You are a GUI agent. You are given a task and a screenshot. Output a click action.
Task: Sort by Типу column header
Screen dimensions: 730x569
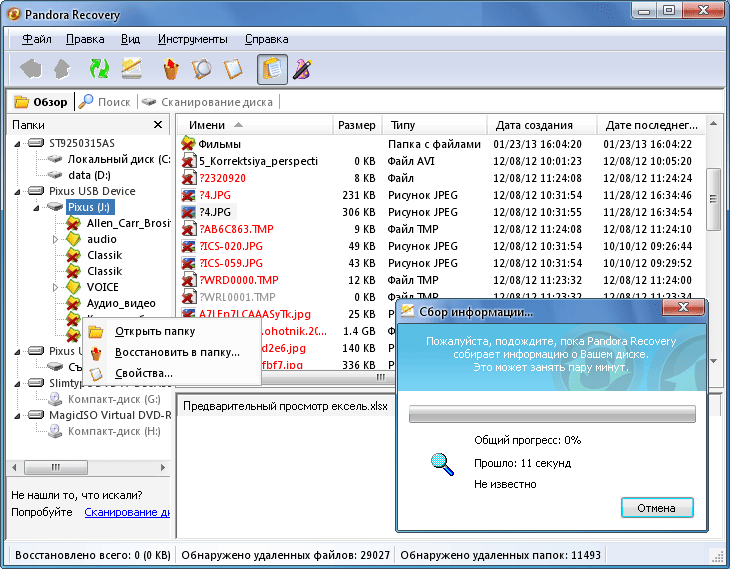pyautogui.click(x=434, y=125)
